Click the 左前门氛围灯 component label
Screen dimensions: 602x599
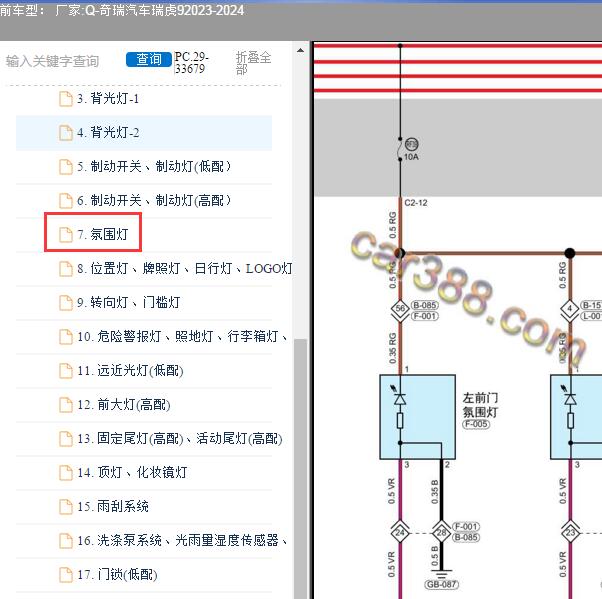(x=480, y=405)
